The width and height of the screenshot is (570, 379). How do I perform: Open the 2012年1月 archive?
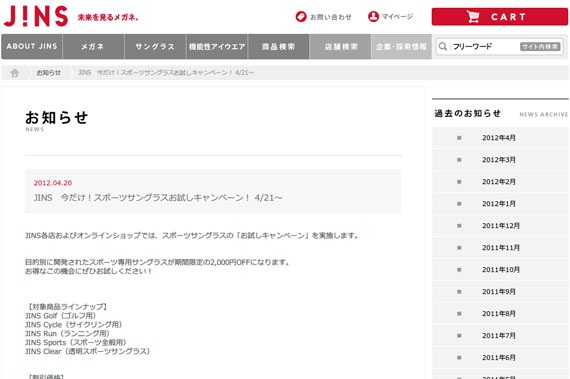[x=500, y=204]
